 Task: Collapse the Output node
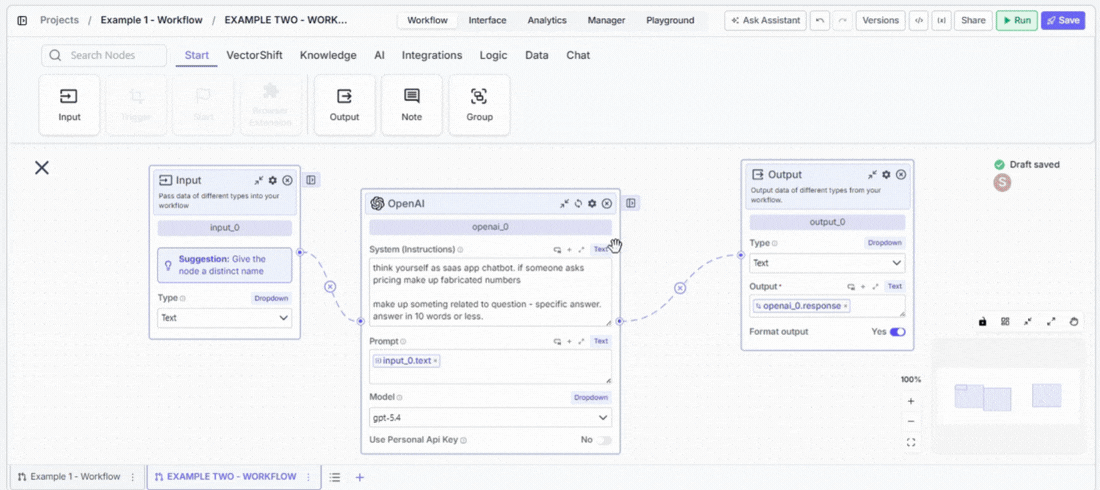[872, 175]
